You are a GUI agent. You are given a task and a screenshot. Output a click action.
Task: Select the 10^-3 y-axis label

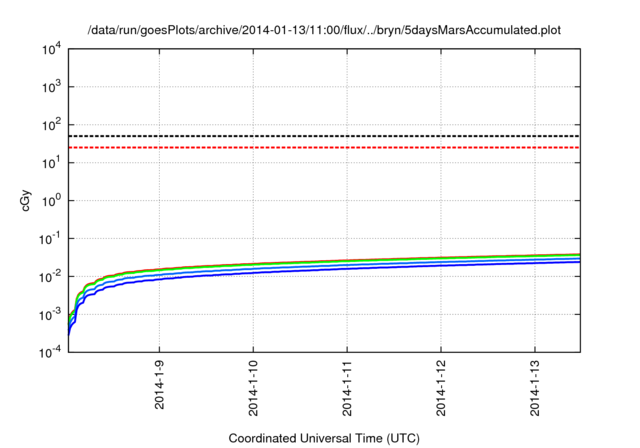[x=50, y=314]
